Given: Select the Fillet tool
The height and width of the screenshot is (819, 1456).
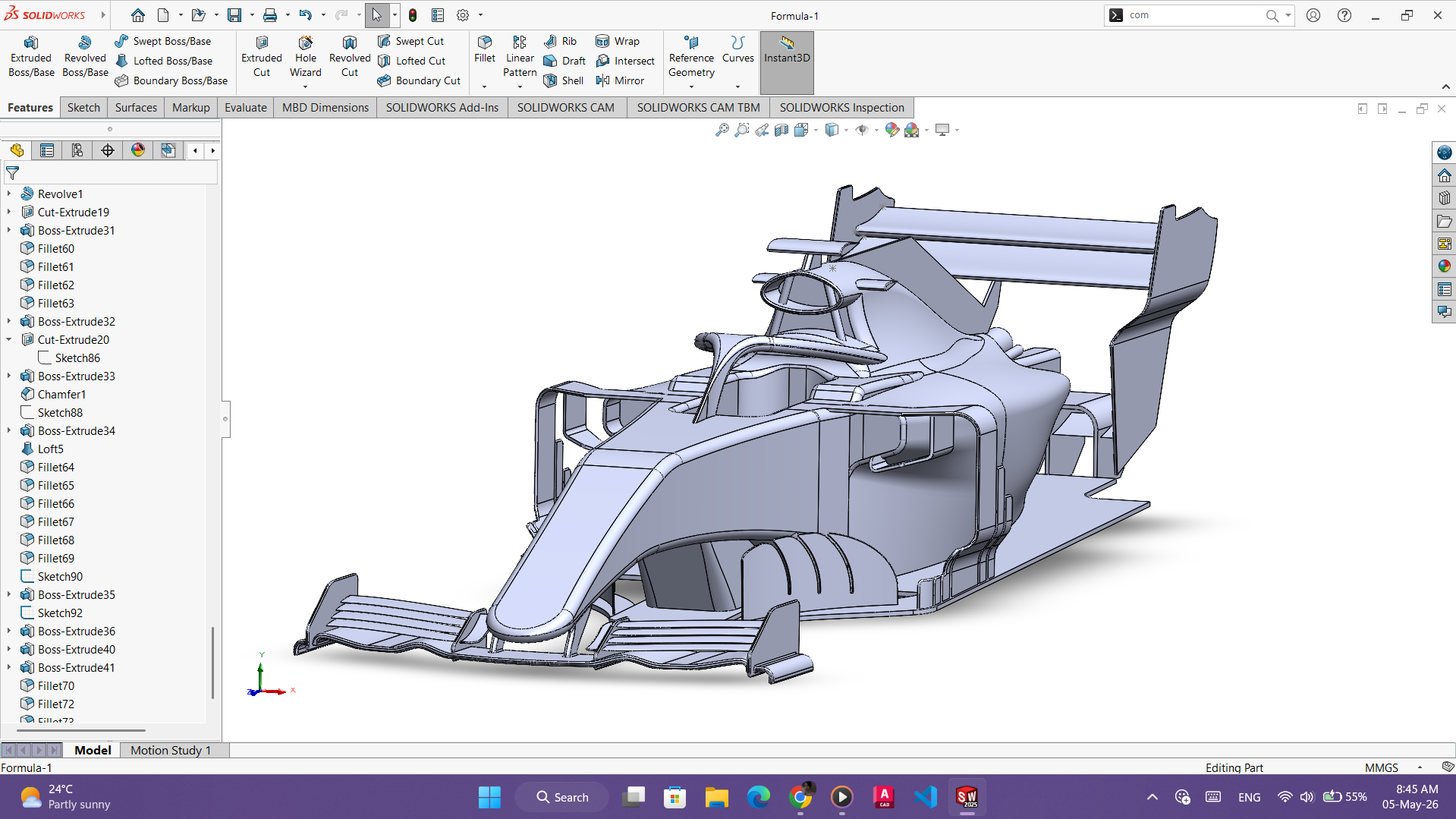Looking at the screenshot, I should [x=485, y=50].
